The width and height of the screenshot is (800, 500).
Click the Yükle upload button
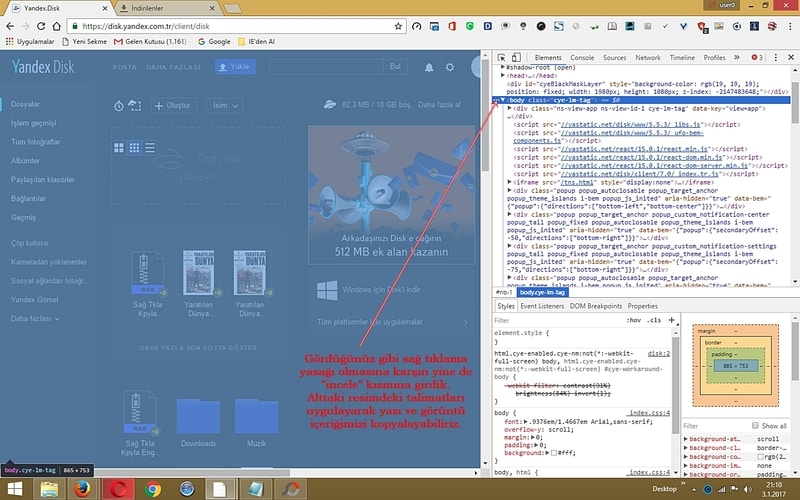tap(235, 66)
